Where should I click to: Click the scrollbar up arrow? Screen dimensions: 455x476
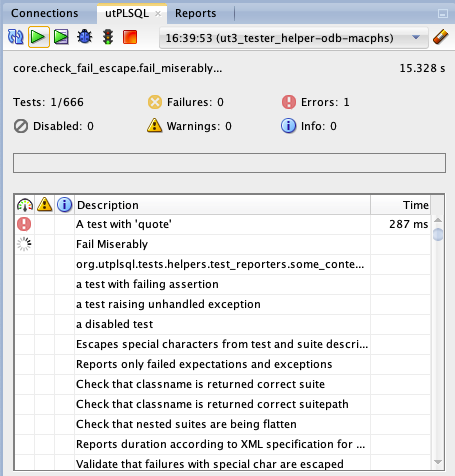[438, 220]
